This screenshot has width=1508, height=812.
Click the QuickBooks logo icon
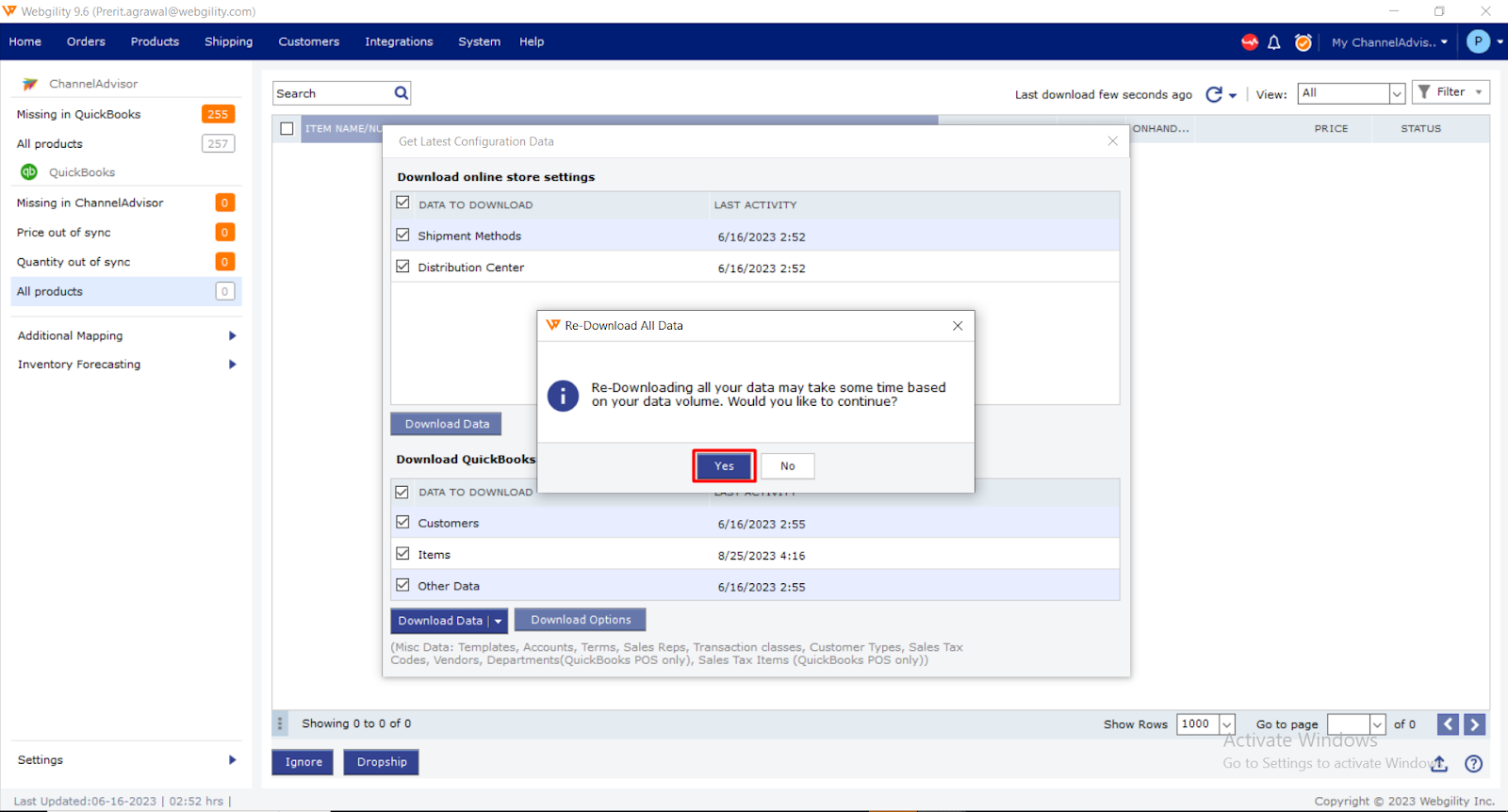coord(29,172)
